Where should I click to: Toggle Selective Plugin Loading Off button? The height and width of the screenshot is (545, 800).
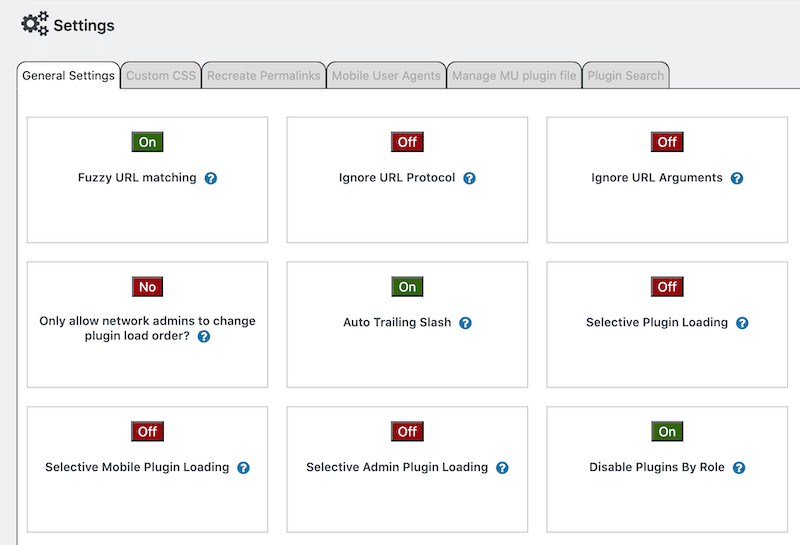coord(667,287)
